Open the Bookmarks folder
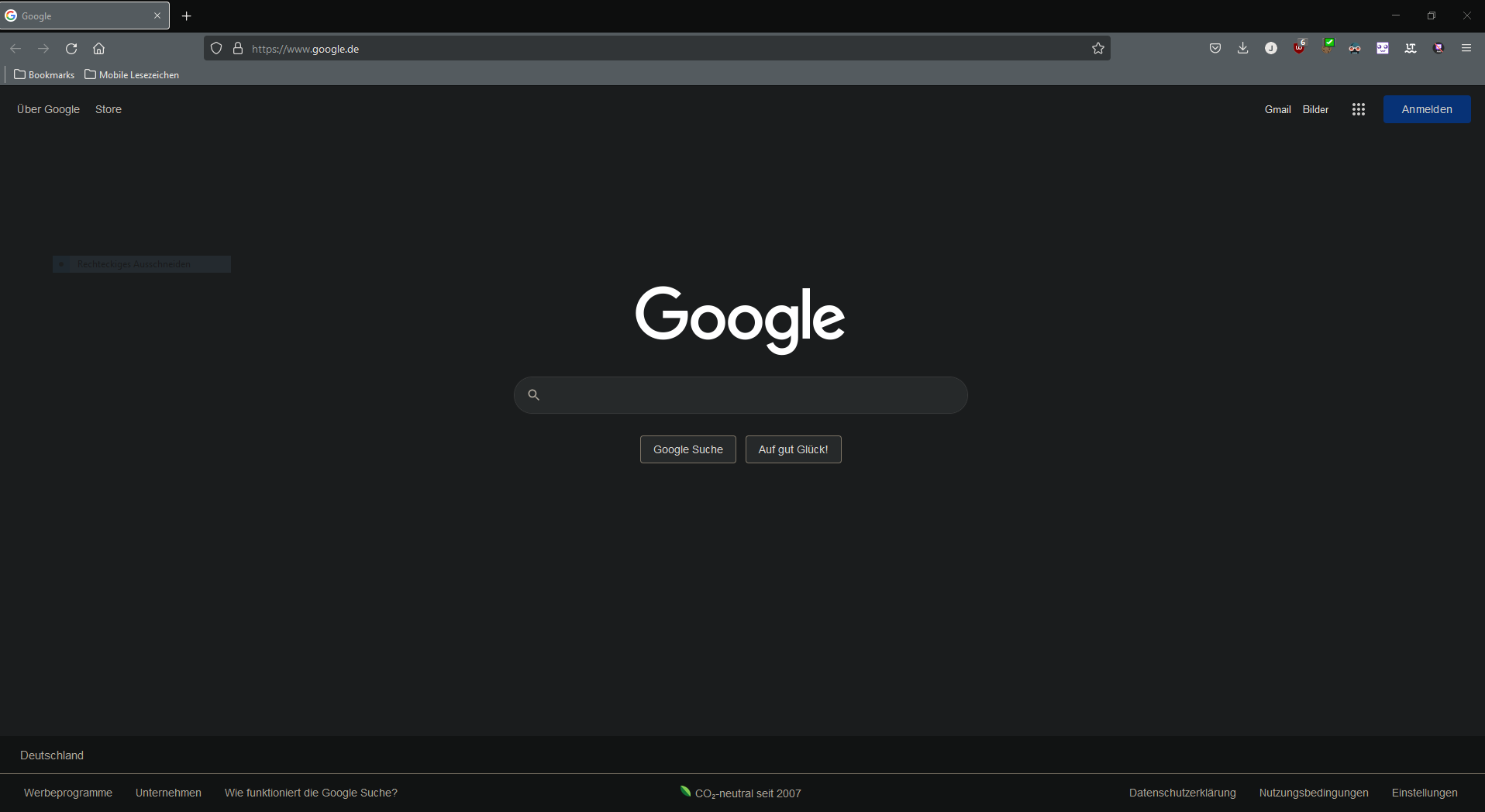The height and width of the screenshot is (812, 1485). click(44, 75)
